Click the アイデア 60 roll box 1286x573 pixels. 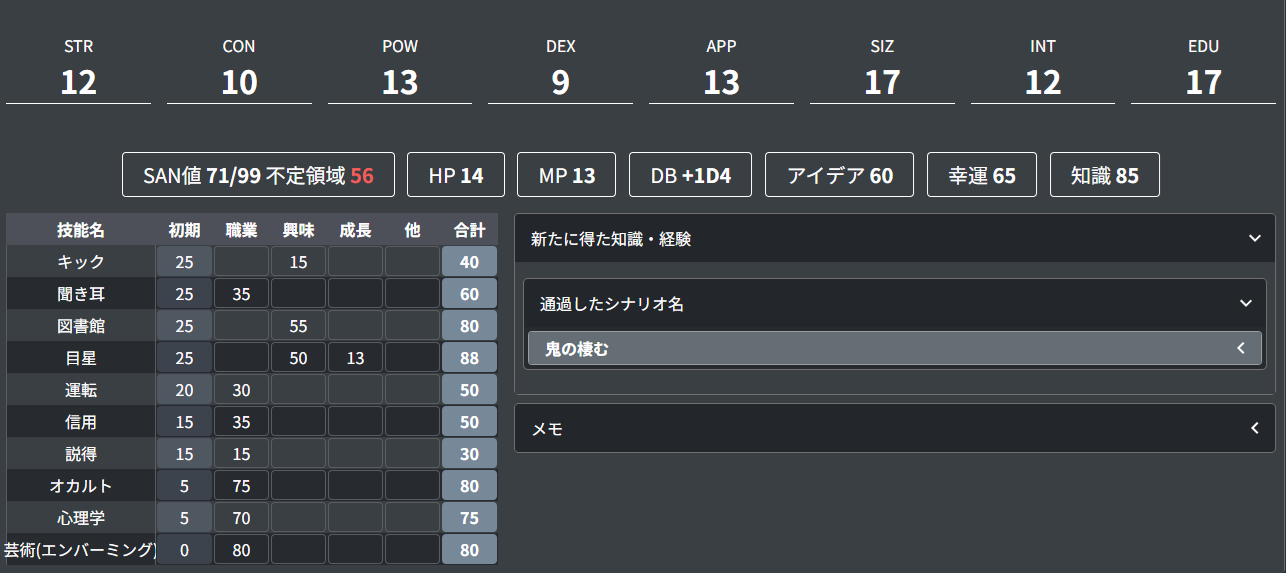840,176
